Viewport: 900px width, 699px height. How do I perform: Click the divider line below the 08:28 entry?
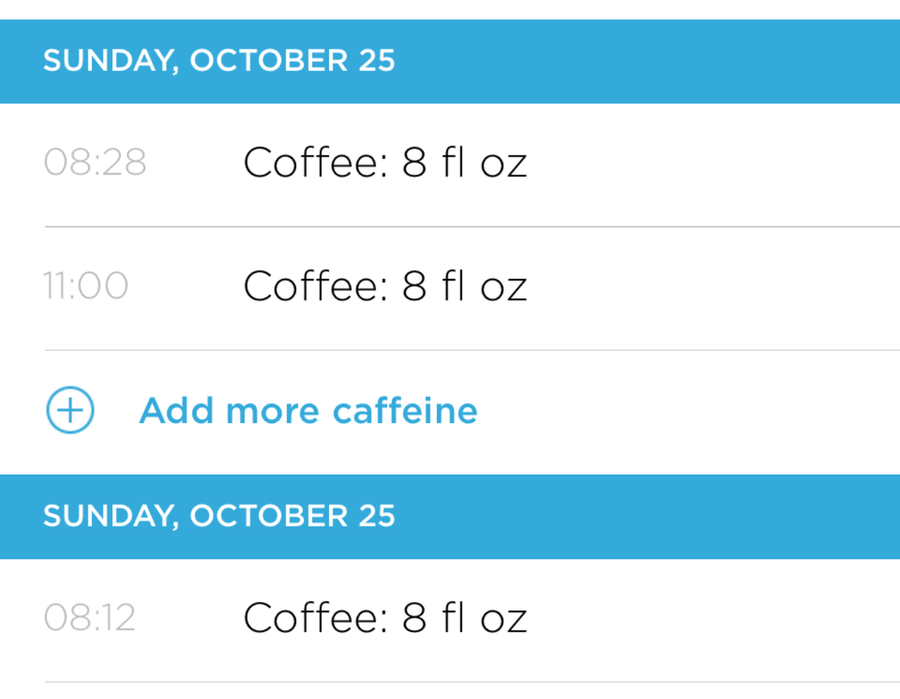pos(470,227)
